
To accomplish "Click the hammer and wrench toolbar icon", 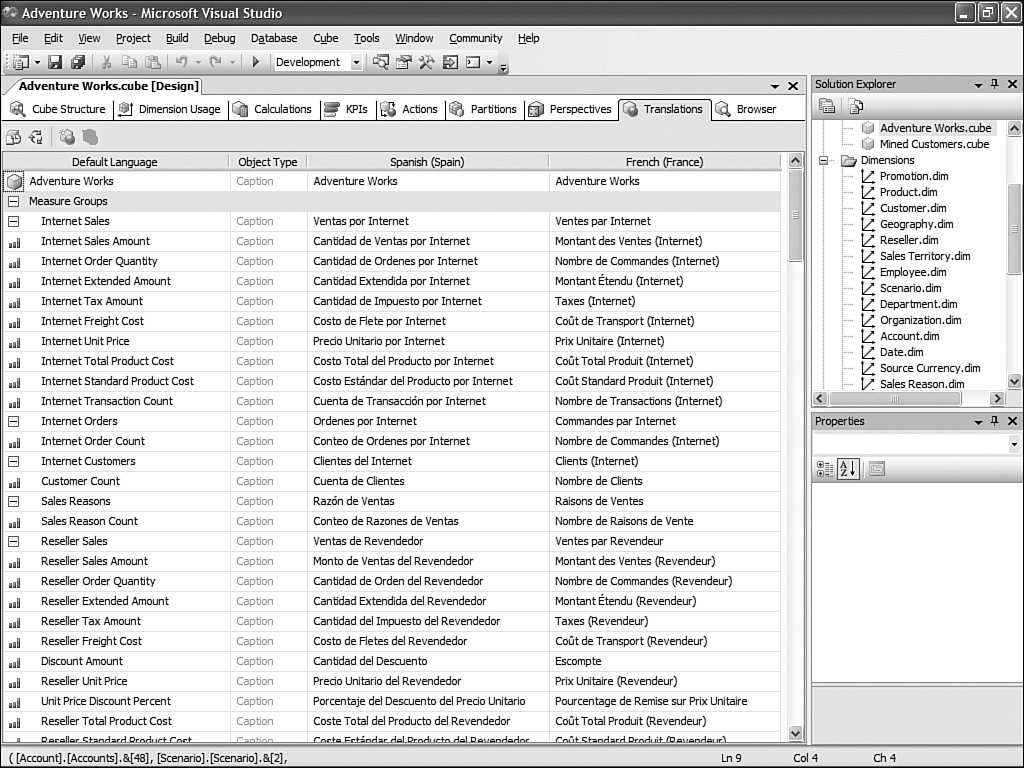I will [427, 62].
